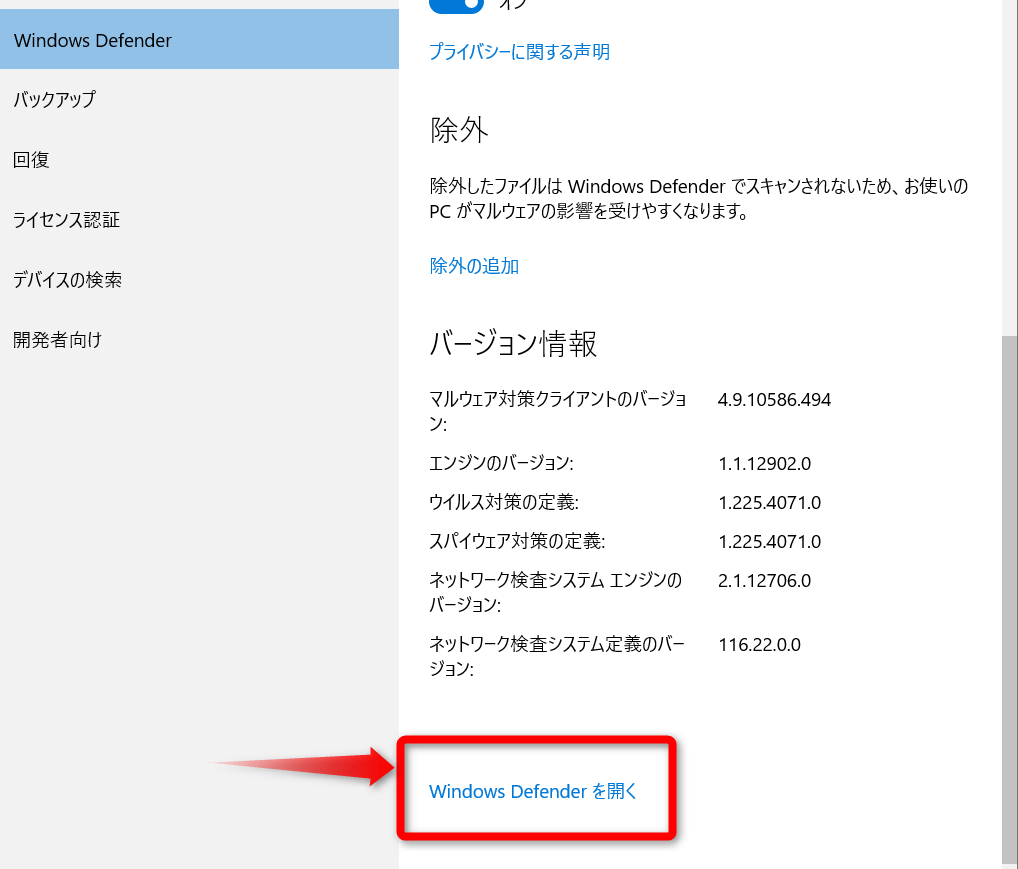1018x869 pixels.
Task: Open the プライバシーに関する声明 link
Action: coord(519,52)
